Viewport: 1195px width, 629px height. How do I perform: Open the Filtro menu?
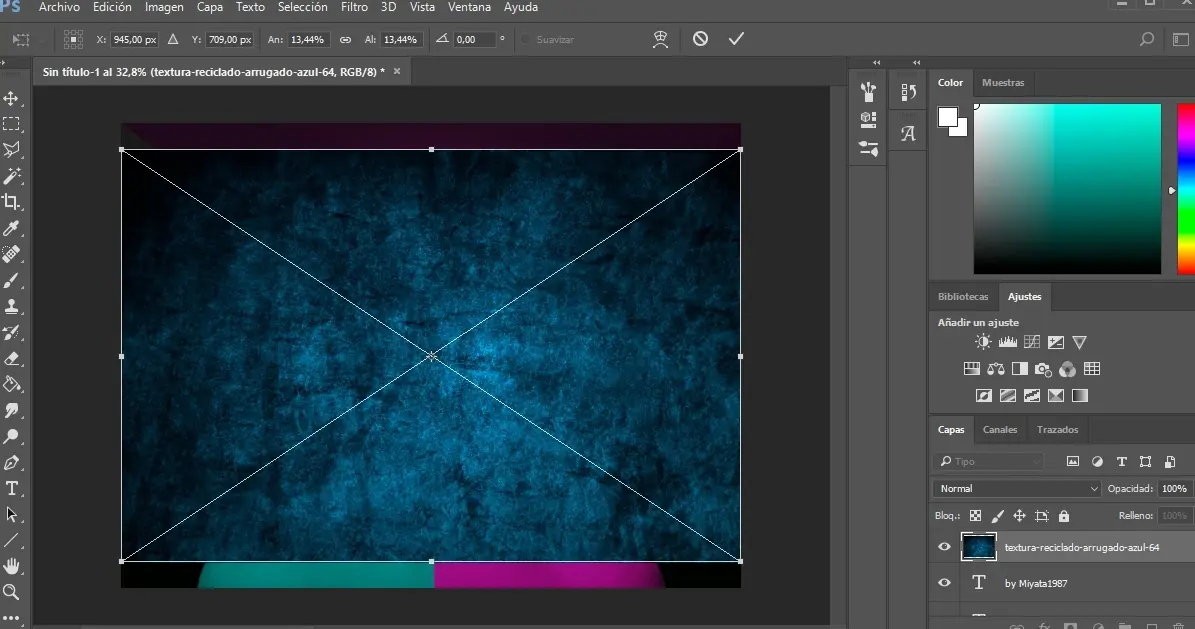[x=354, y=7]
